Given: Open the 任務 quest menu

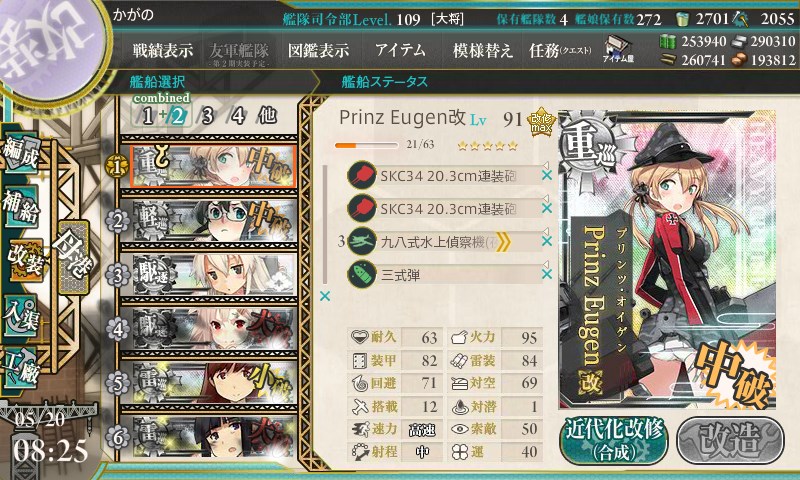Looking at the screenshot, I should pos(560,50).
